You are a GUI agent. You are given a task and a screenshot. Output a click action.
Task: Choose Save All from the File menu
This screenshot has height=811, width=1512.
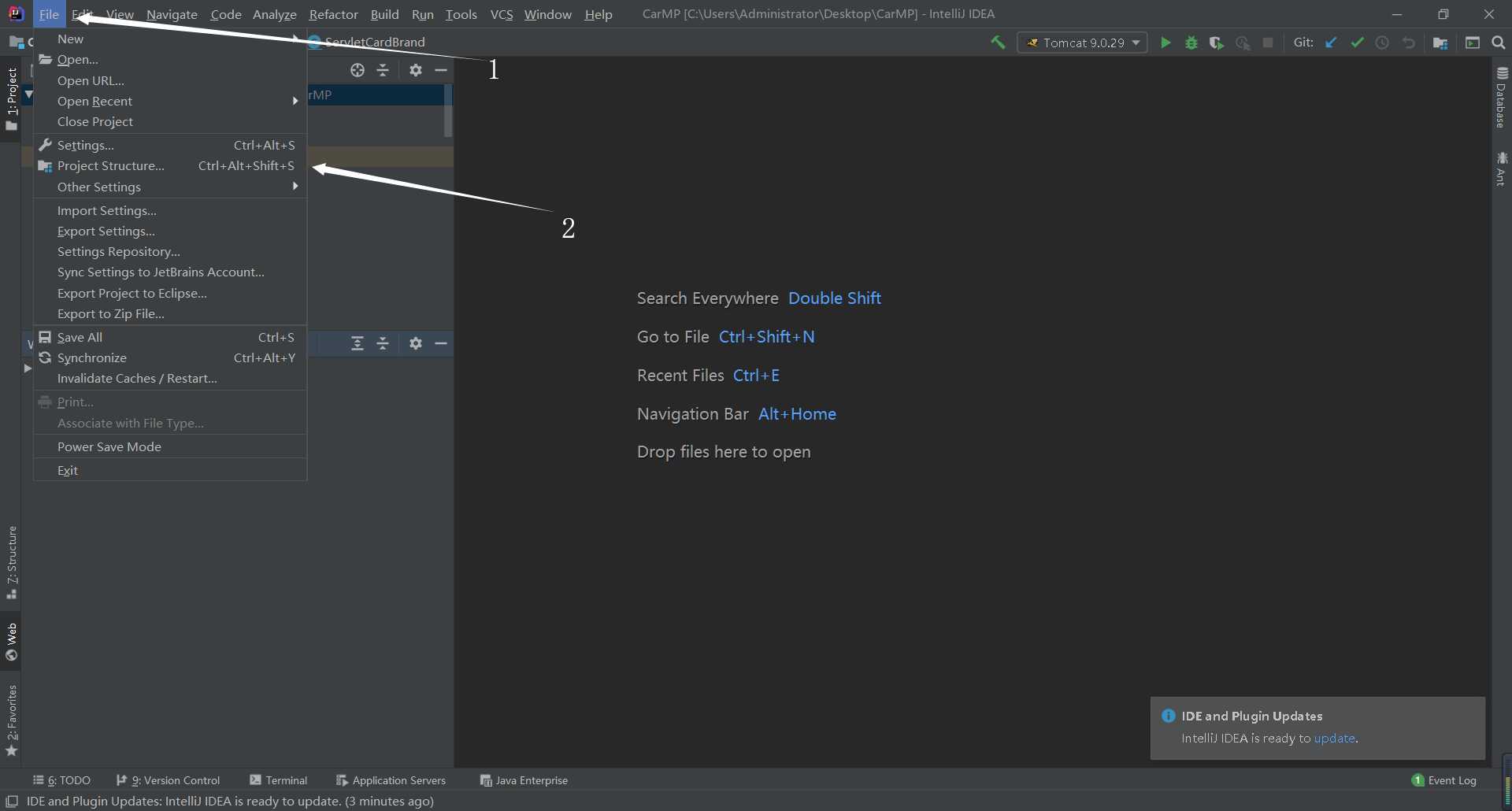tap(170, 337)
